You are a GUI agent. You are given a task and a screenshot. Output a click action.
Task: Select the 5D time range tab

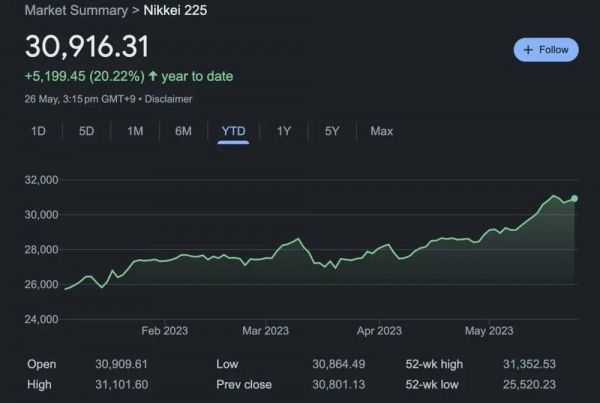87,131
